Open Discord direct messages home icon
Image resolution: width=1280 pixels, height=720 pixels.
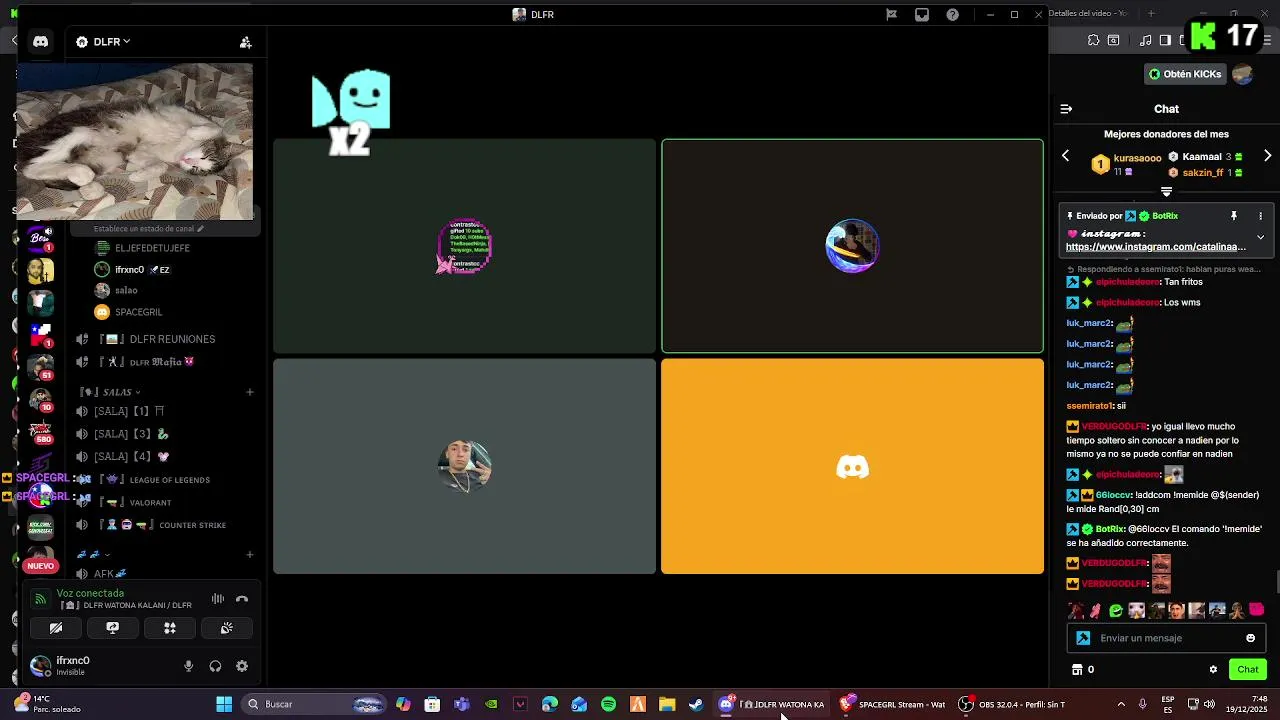coord(40,42)
